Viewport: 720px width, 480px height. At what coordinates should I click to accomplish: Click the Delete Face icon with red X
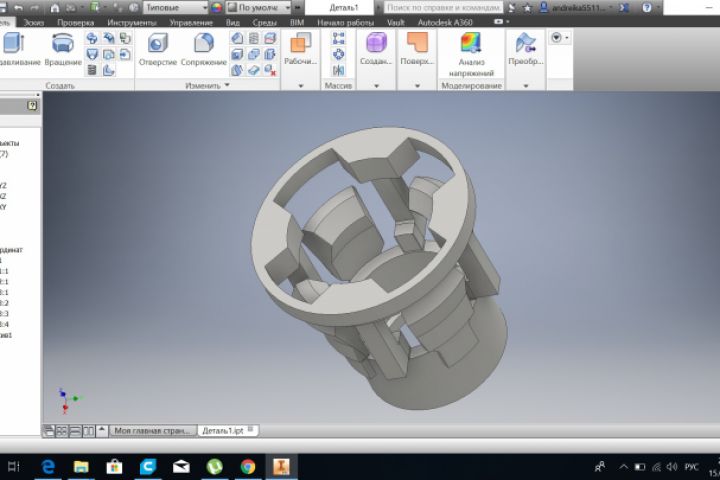click(270, 70)
